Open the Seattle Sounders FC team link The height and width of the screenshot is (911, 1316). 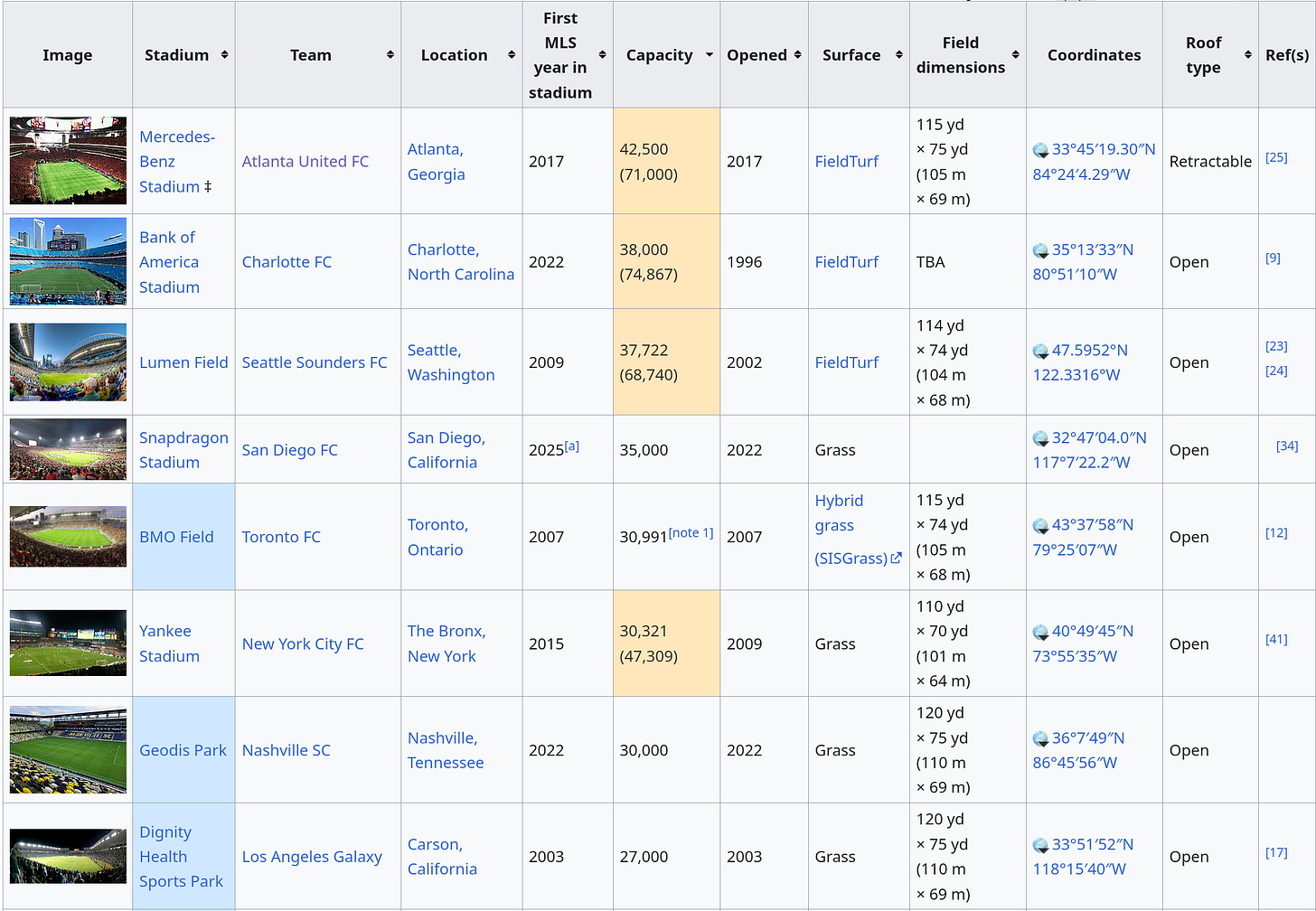[x=315, y=362]
